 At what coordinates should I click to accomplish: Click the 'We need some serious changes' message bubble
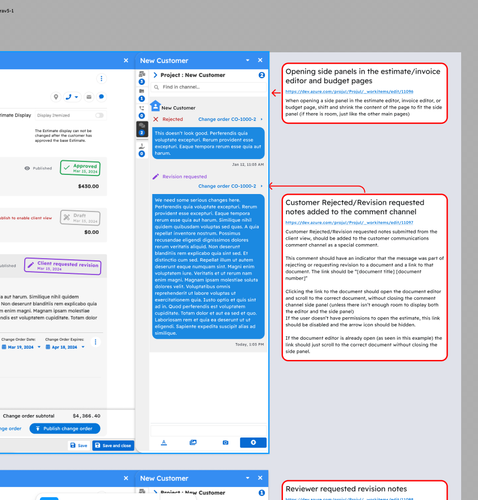(208, 267)
